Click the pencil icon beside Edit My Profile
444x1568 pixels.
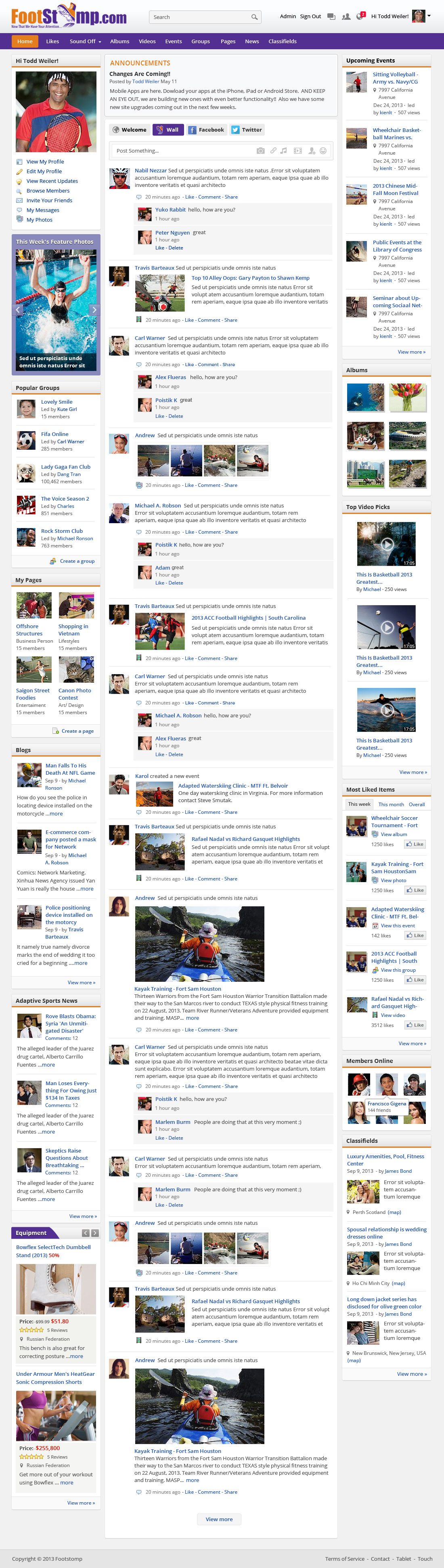point(19,172)
